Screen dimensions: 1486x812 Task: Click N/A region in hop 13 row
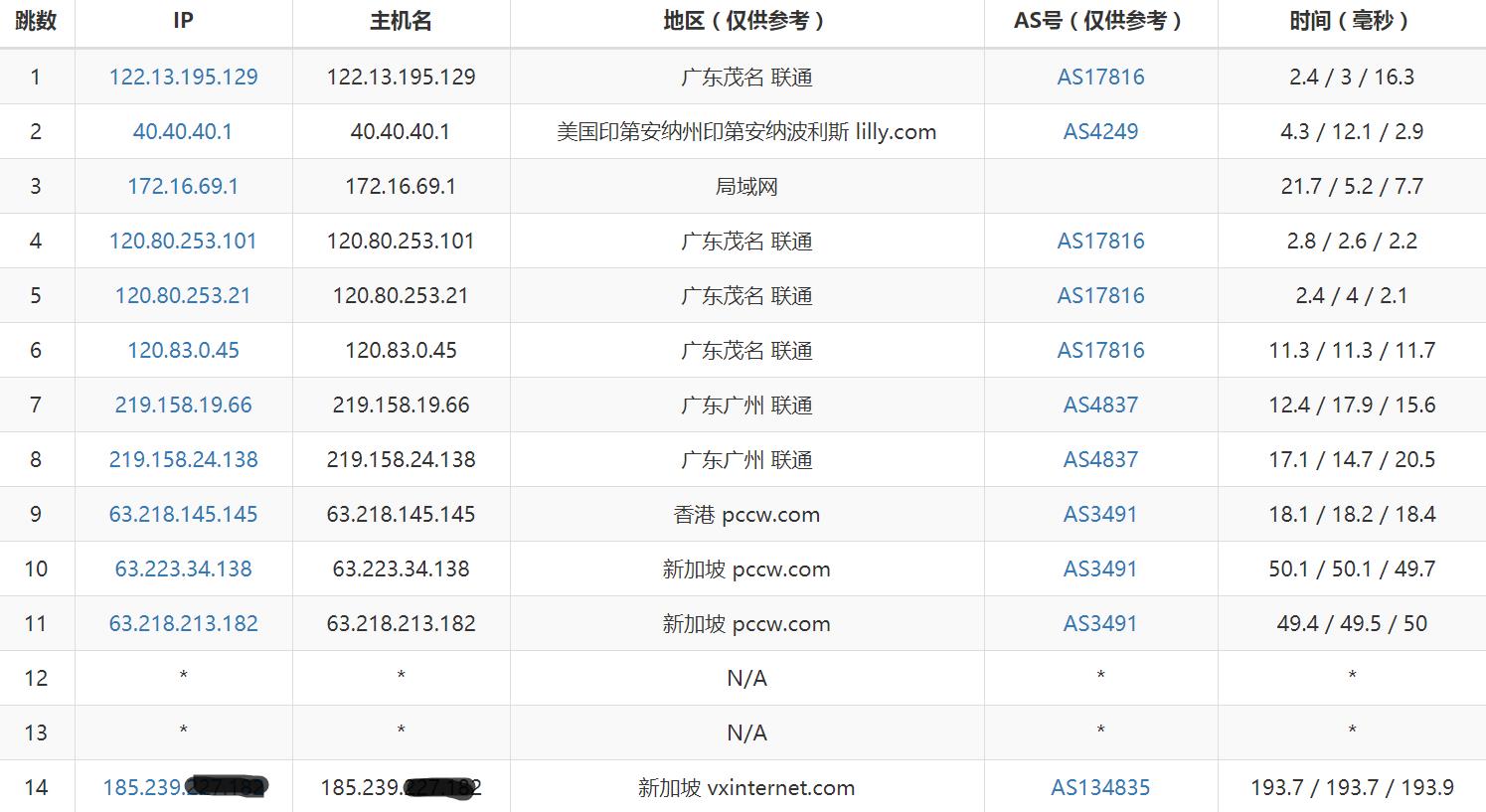point(746,733)
